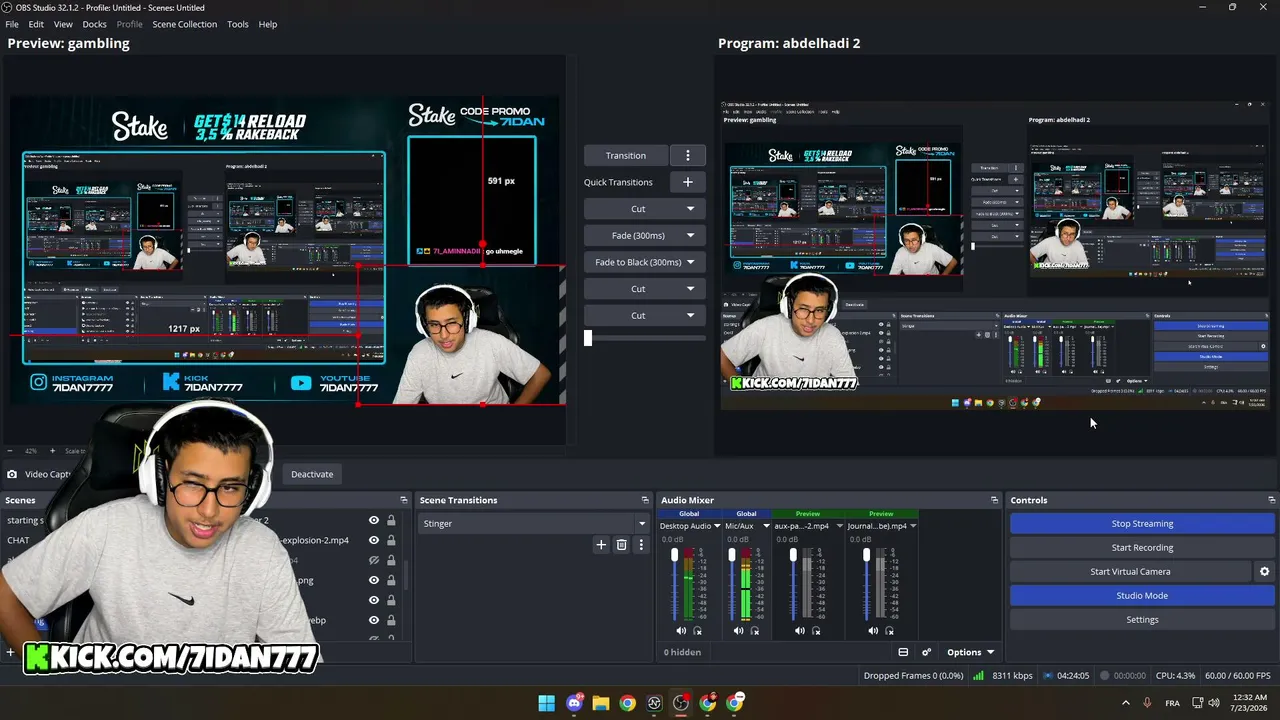Image resolution: width=1280 pixels, height=720 pixels.
Task: Toggle monitoring for Desktop Audio
Action: 697,631
